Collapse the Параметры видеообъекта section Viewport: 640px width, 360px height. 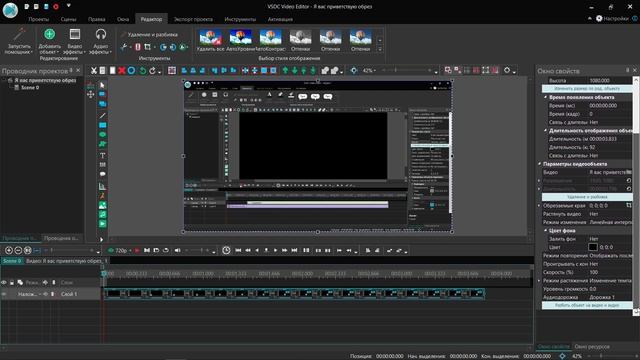pyautogui.click(x=540, y=164)
